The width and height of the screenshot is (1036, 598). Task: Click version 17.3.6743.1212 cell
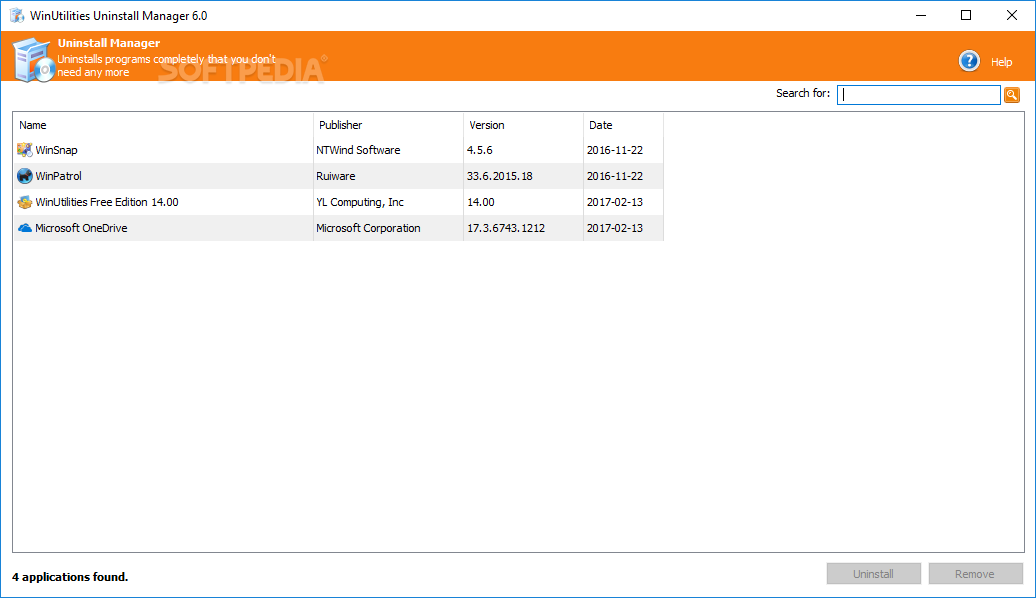(x=505, y=228)
